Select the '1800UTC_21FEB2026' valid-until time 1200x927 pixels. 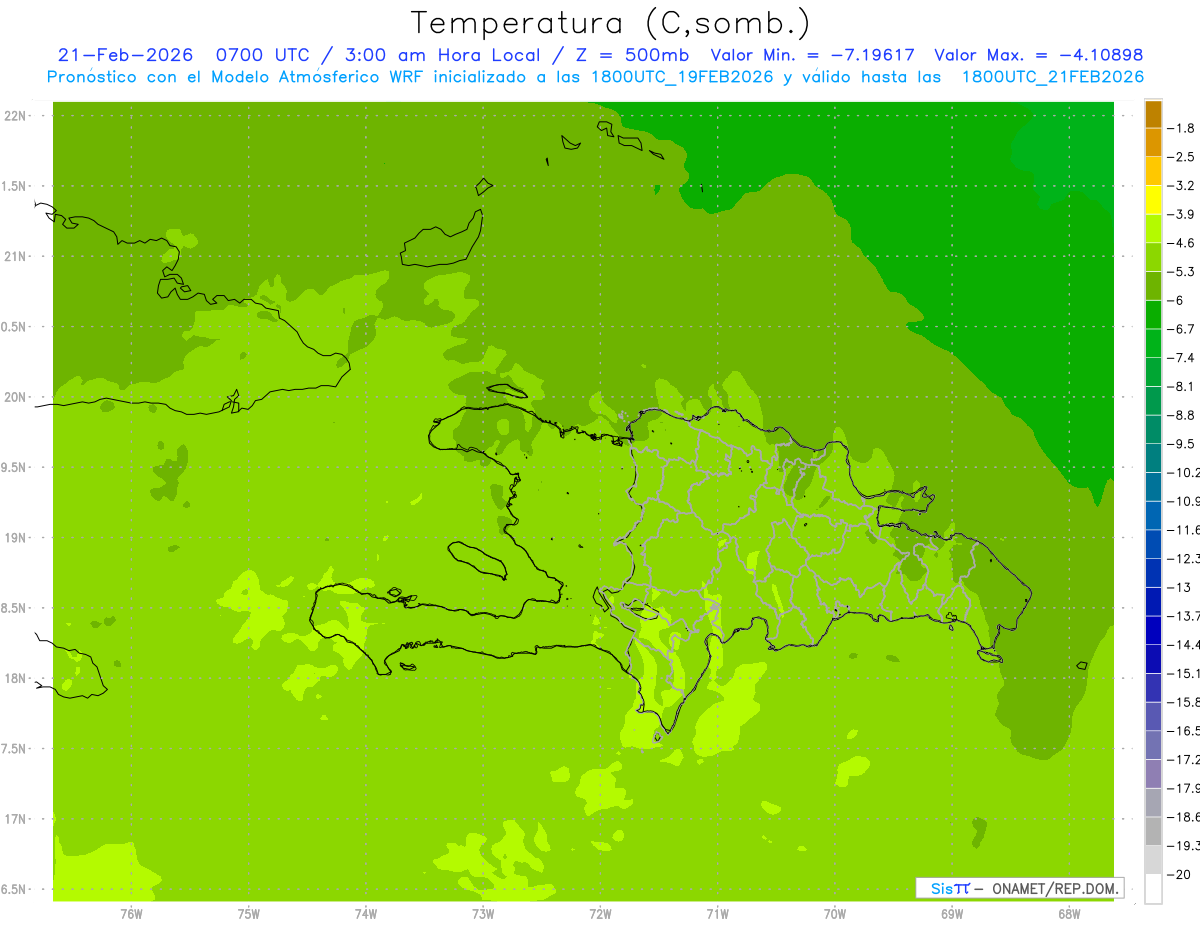pyautogui.click(x=1053, y=77)
